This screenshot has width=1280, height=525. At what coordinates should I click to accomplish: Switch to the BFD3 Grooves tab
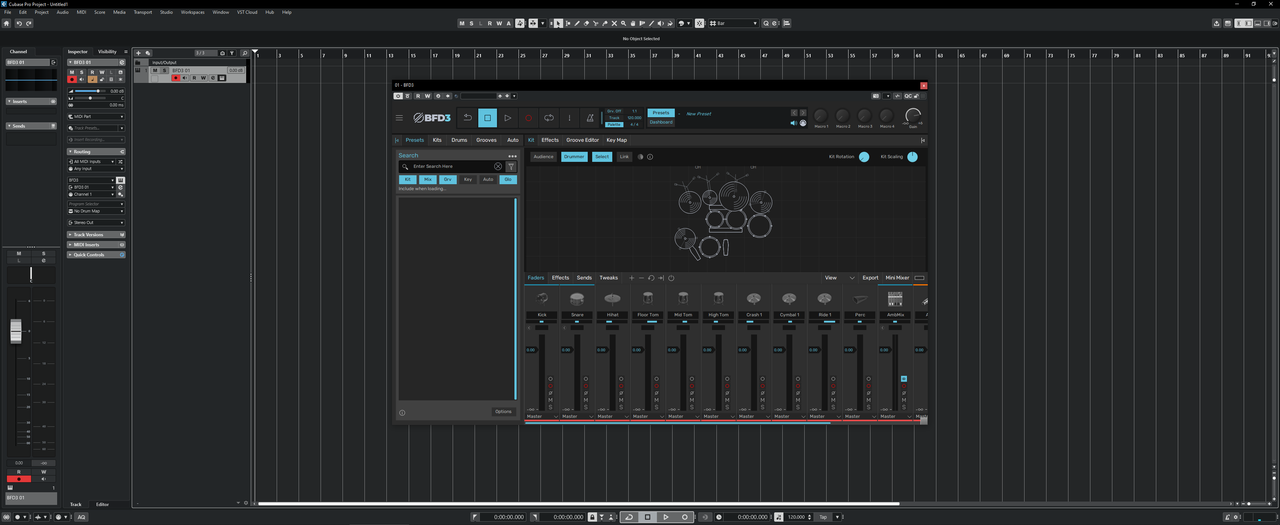(486, 140)
